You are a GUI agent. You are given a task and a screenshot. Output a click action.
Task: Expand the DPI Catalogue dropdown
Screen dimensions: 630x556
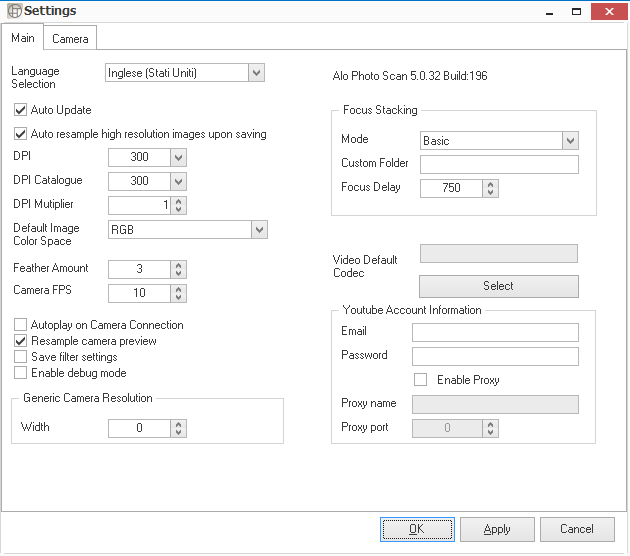pos(178,181)
